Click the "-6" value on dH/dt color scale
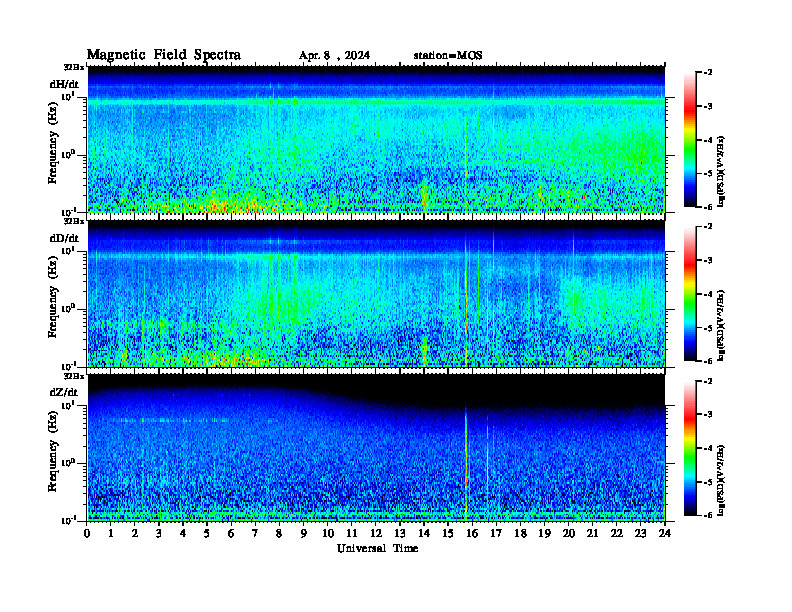Screen dimensions: 792x612 pyautogui.click(x=708, y=207)
